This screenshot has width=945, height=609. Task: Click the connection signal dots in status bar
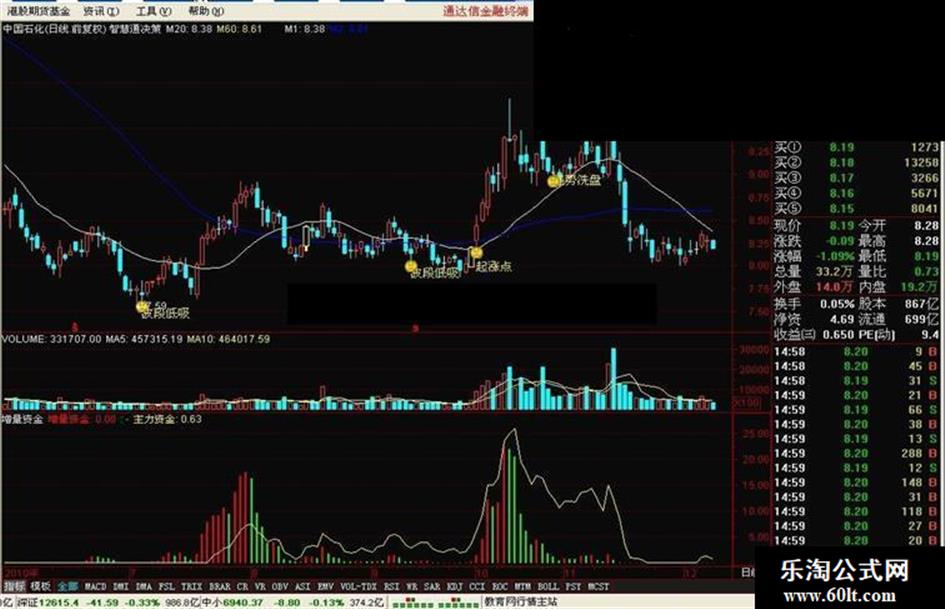point(435,602)
